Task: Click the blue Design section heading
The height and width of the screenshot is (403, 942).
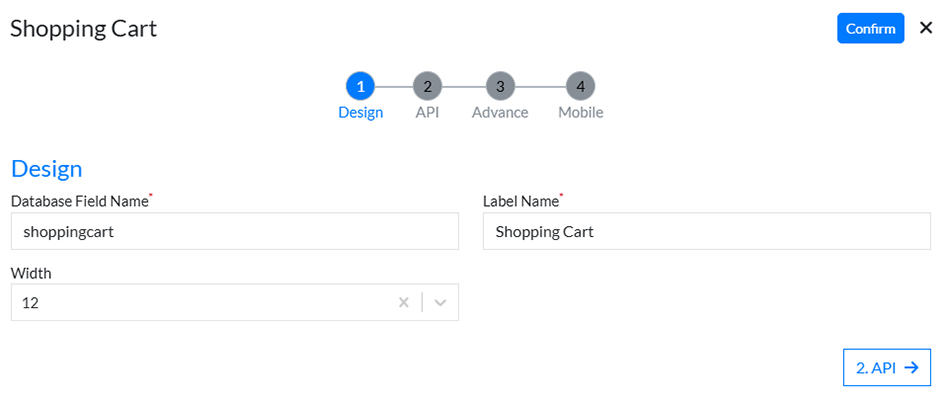Action: 46,168
